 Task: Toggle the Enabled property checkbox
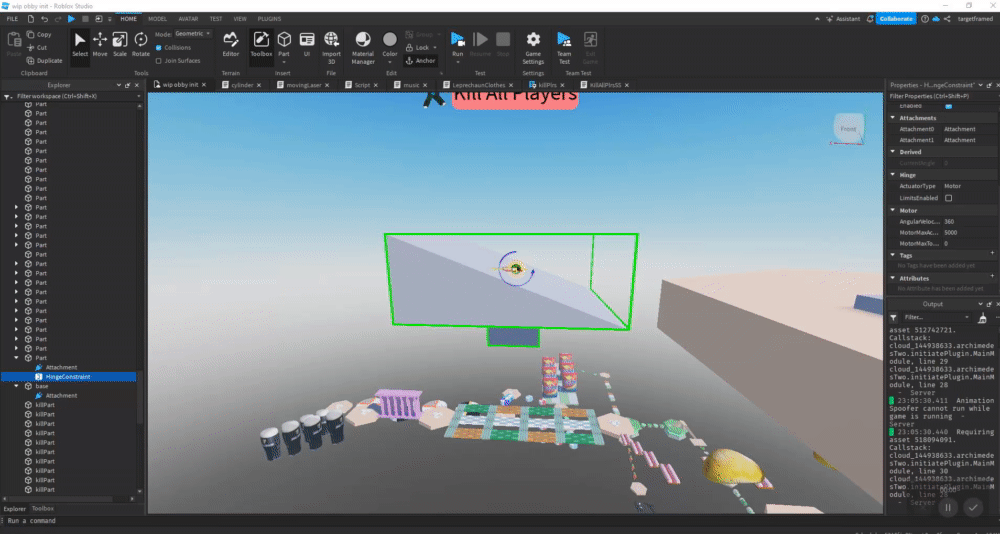click(948, 106)
